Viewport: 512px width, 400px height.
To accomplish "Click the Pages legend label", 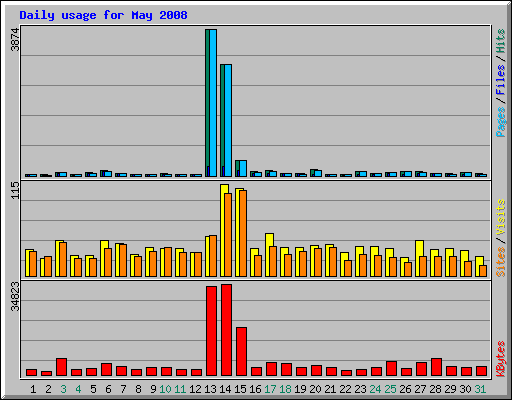I will pyautogui.click(x=501, y=122).
